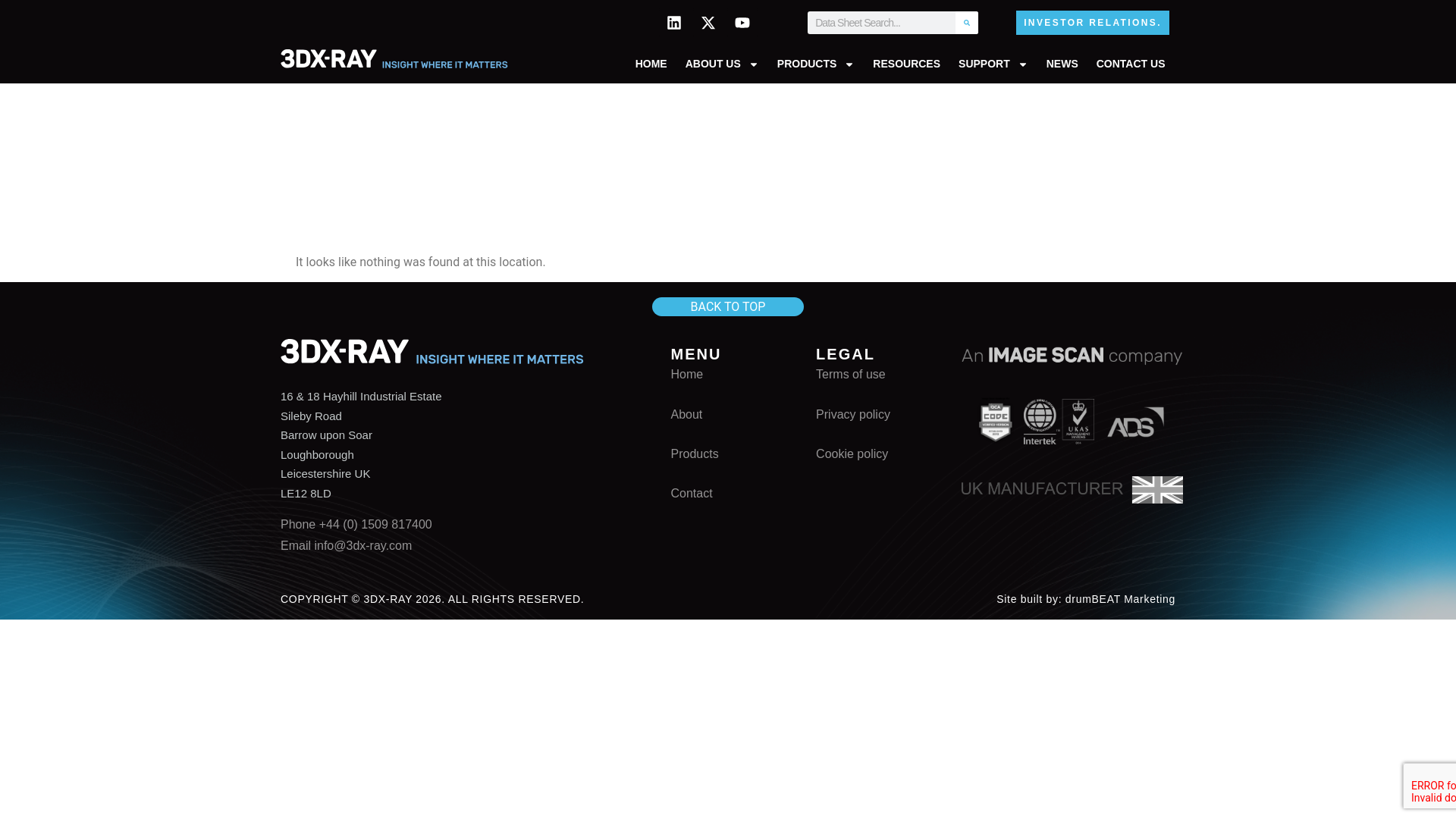1456x819 pixels.
Task: Click the data sheet search magnifier button
Action: pyautogui.click(x=967, y=23)
